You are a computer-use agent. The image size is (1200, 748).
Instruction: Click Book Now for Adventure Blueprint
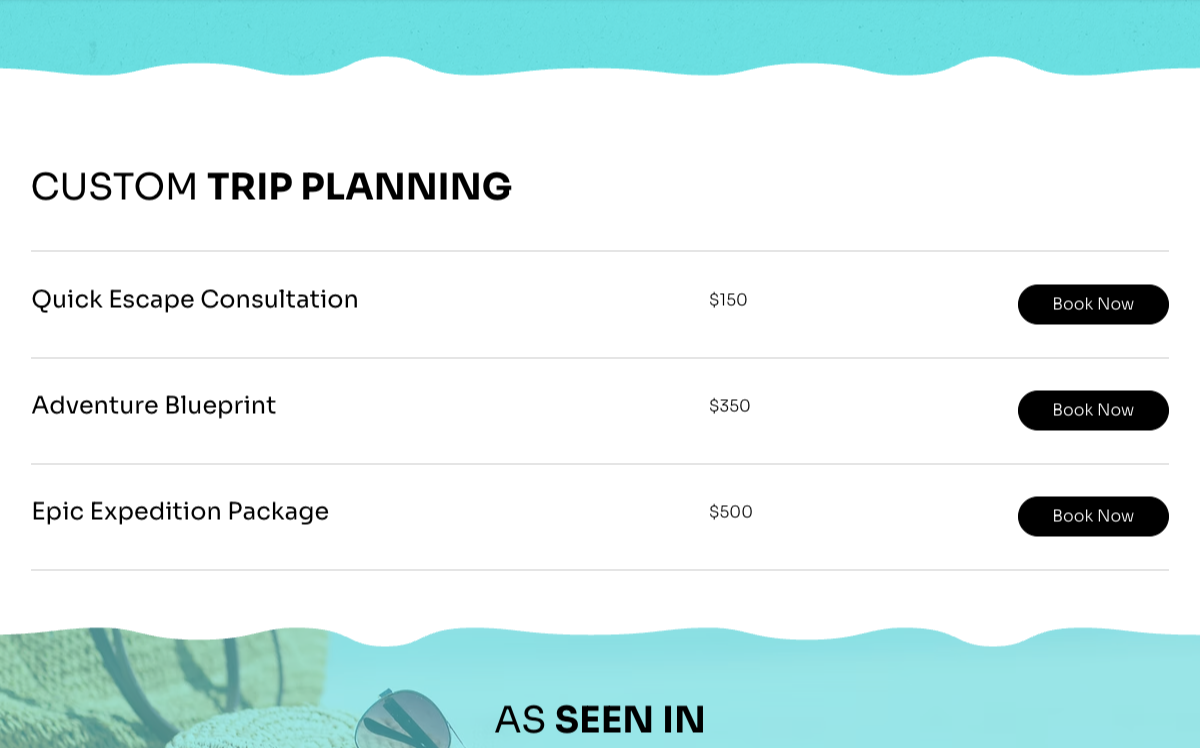tap(1093, 410)
